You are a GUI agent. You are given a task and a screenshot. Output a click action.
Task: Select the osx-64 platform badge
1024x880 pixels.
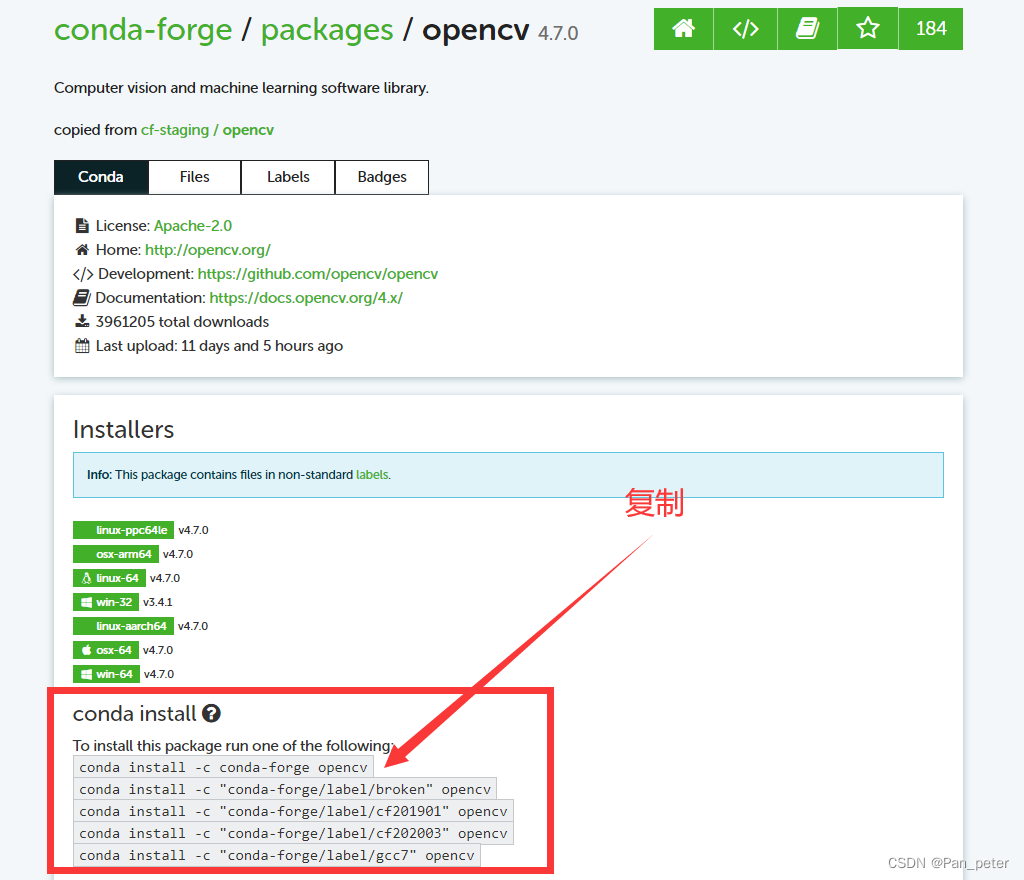coord(106,650)
